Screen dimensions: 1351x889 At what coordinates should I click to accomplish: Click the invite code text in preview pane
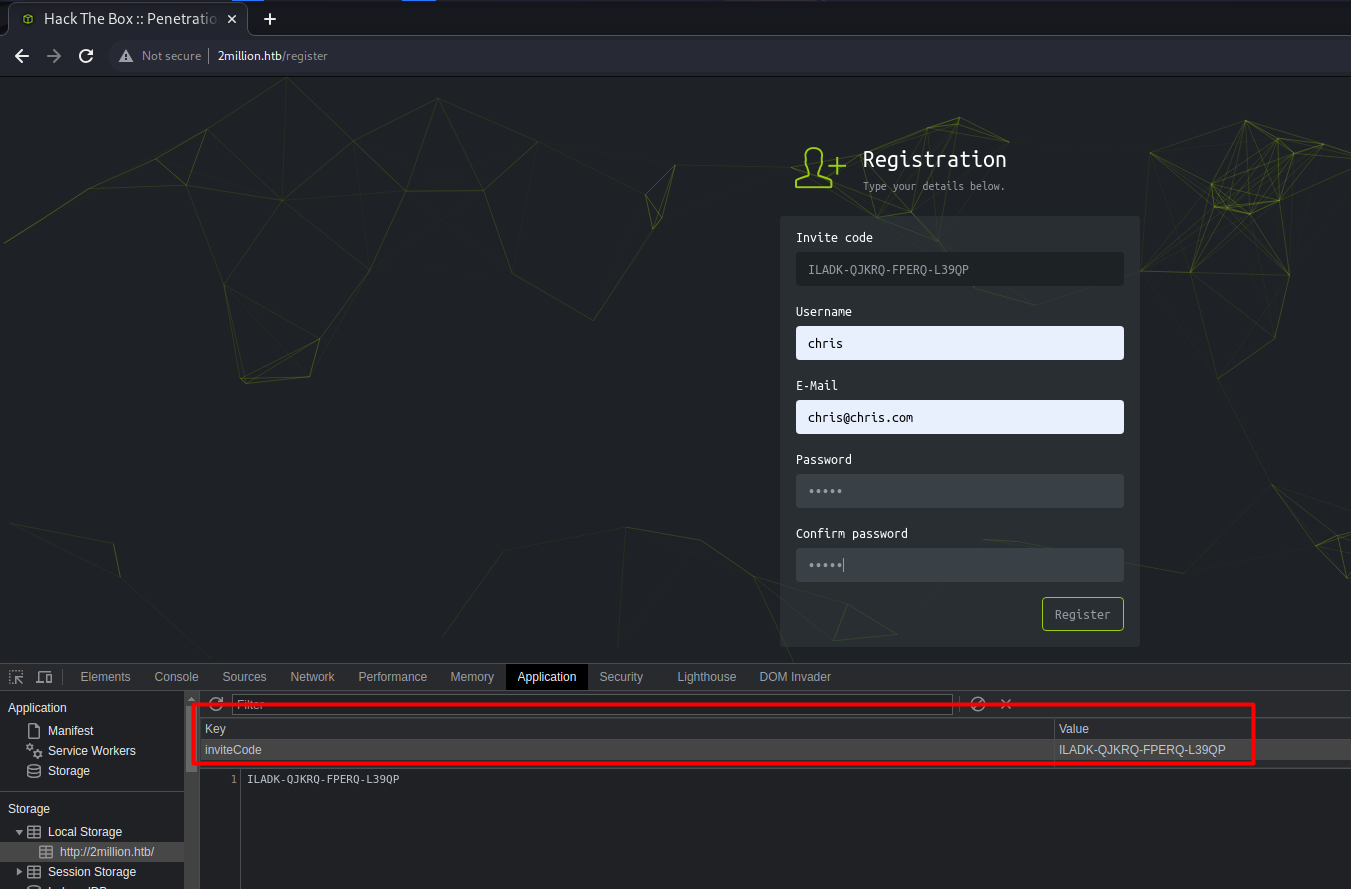tap(323, 779)
